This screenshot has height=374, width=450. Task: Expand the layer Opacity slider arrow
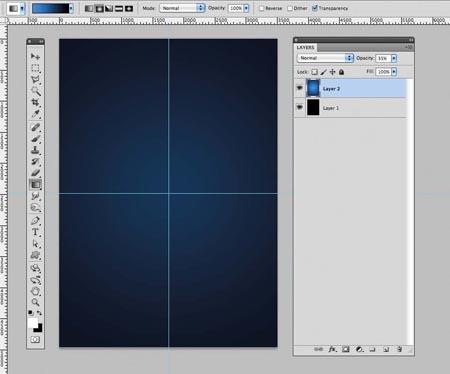point(394,58)
